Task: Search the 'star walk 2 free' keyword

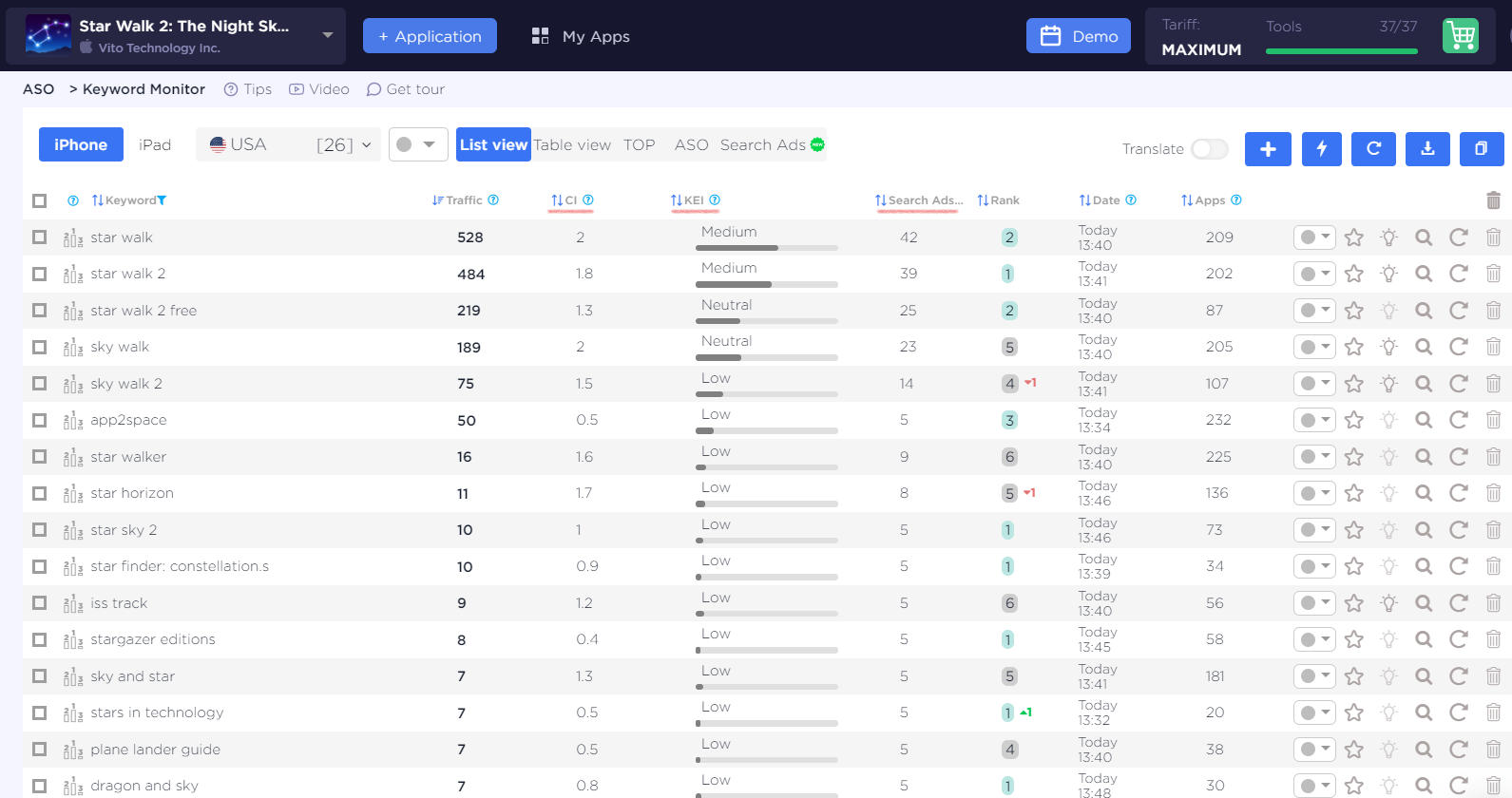Action: [1424, 311]
